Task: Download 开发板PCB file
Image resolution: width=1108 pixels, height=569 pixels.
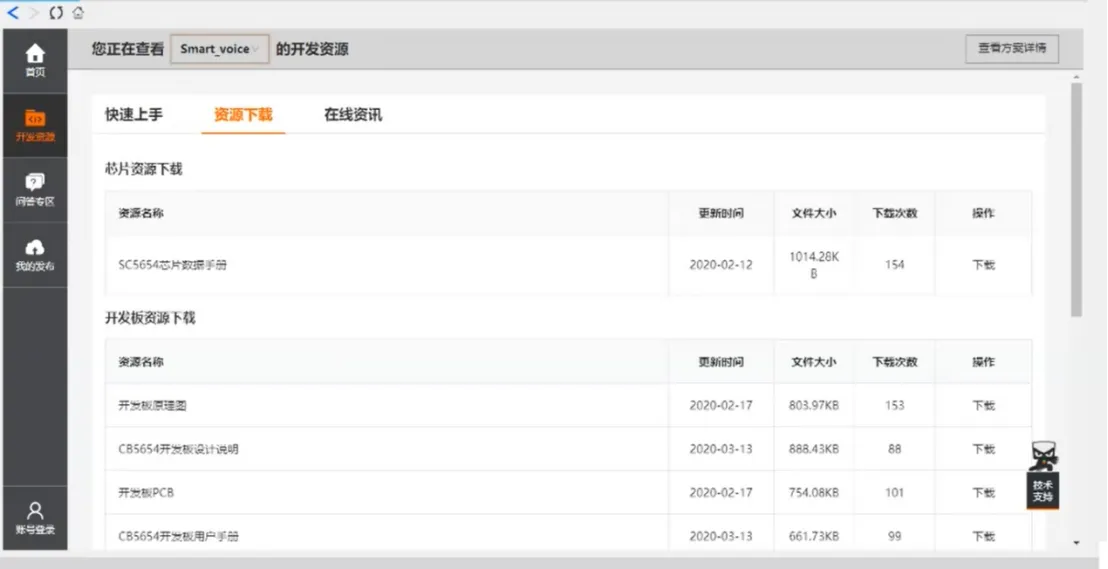Action: point(983,493)
